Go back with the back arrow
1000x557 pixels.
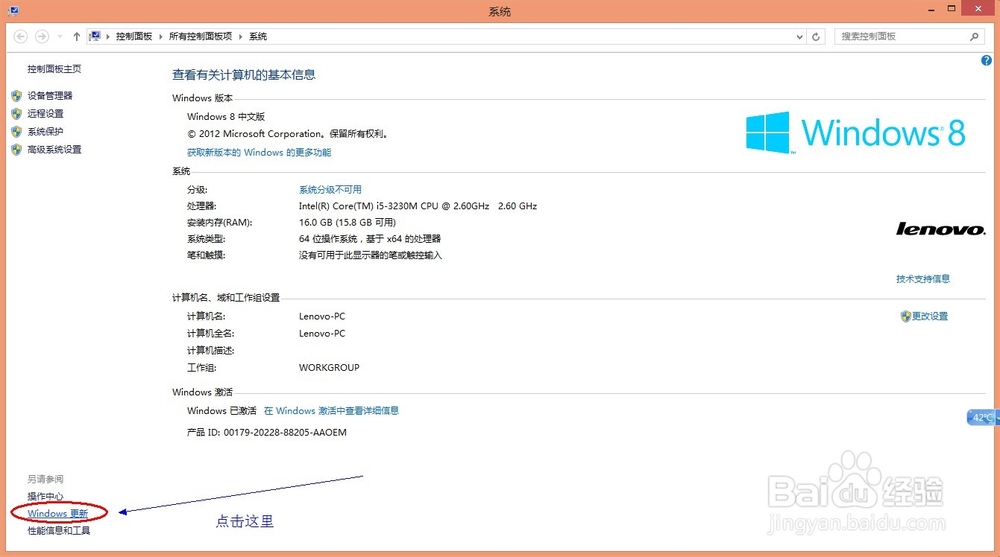pyautogui.click(x=20, y=36)
